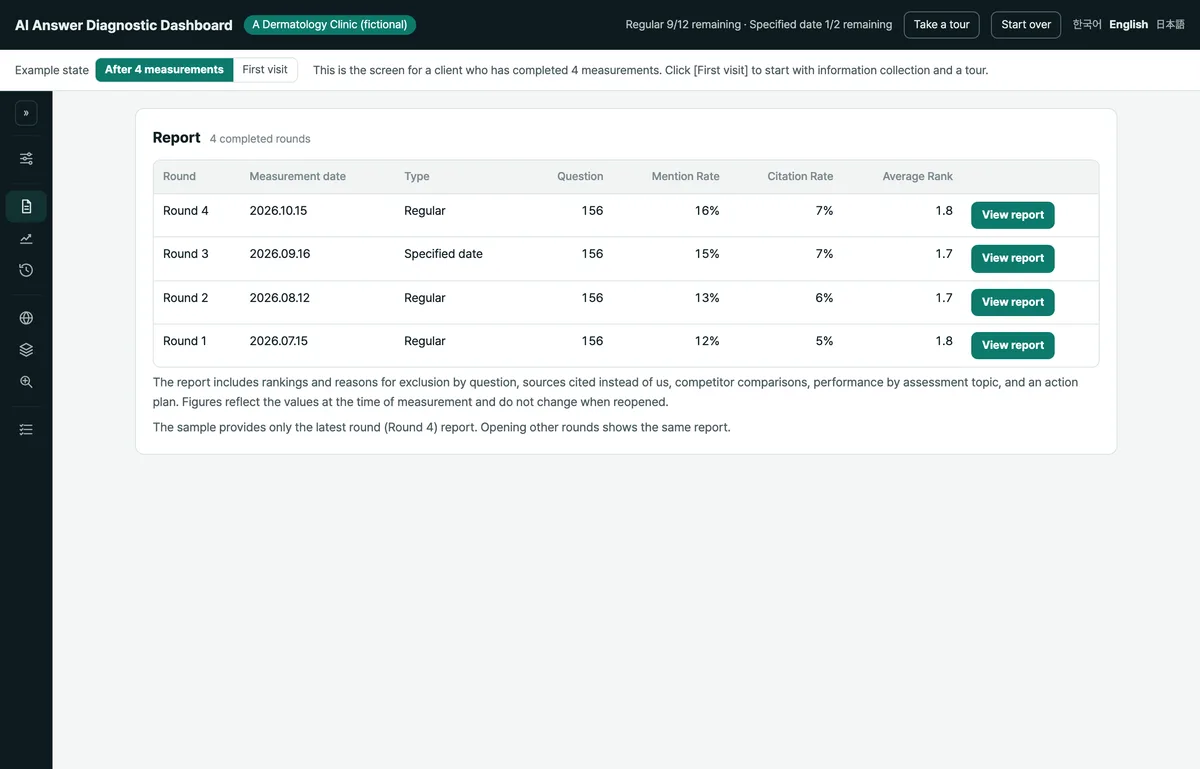Click the date 2026.07.15
The width and height of the screenshot is (1200, 769).
tap(279, 341)
